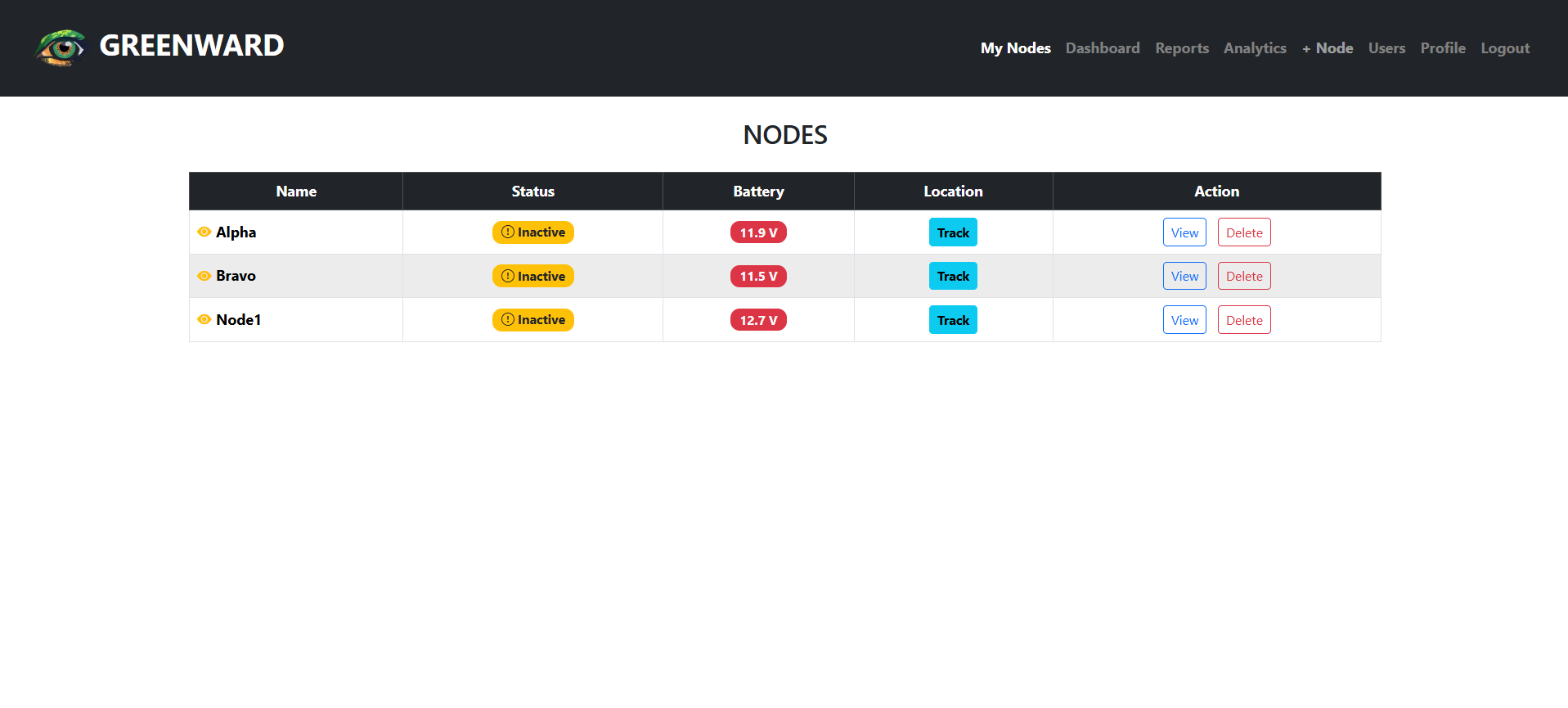Click the warning icon in Alpha's Inactive badge

pos(507,232)
